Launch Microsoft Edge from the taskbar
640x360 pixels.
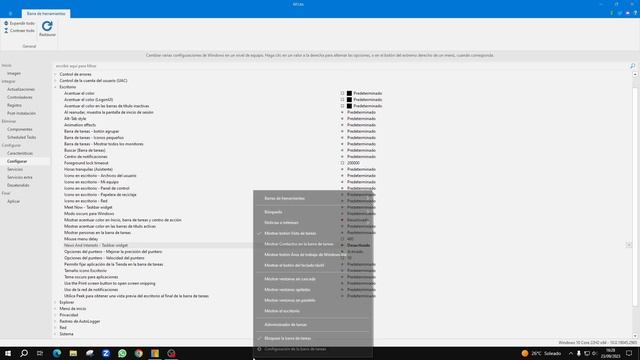click(57, 353)
